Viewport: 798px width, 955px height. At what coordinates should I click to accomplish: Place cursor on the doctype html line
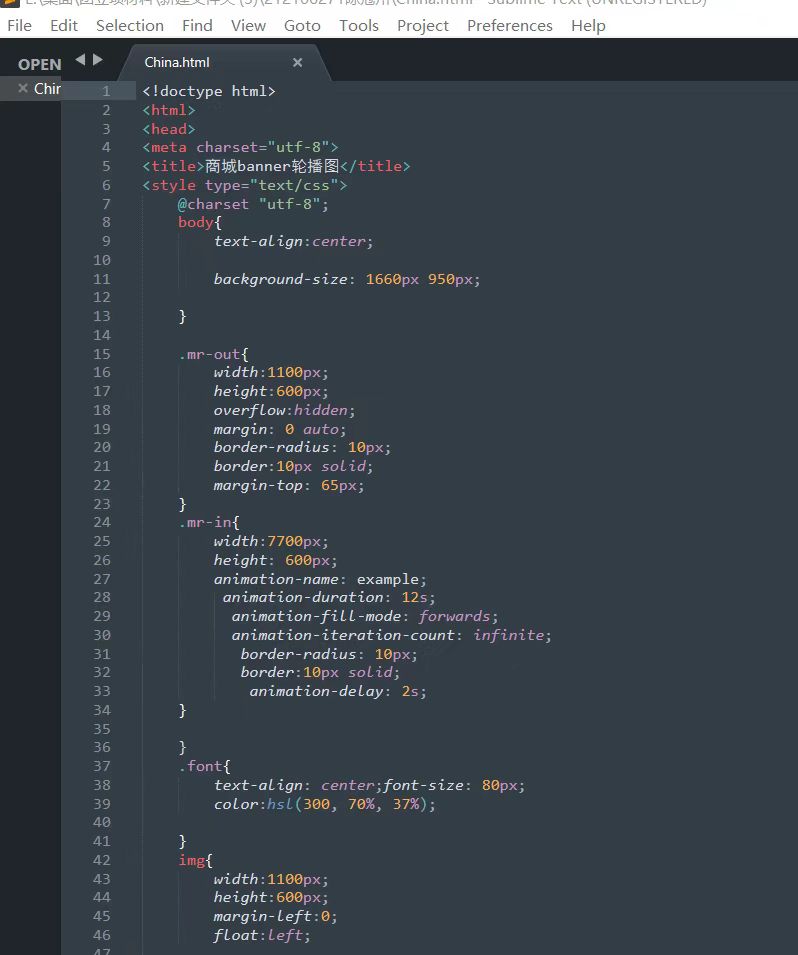(209, 91)
